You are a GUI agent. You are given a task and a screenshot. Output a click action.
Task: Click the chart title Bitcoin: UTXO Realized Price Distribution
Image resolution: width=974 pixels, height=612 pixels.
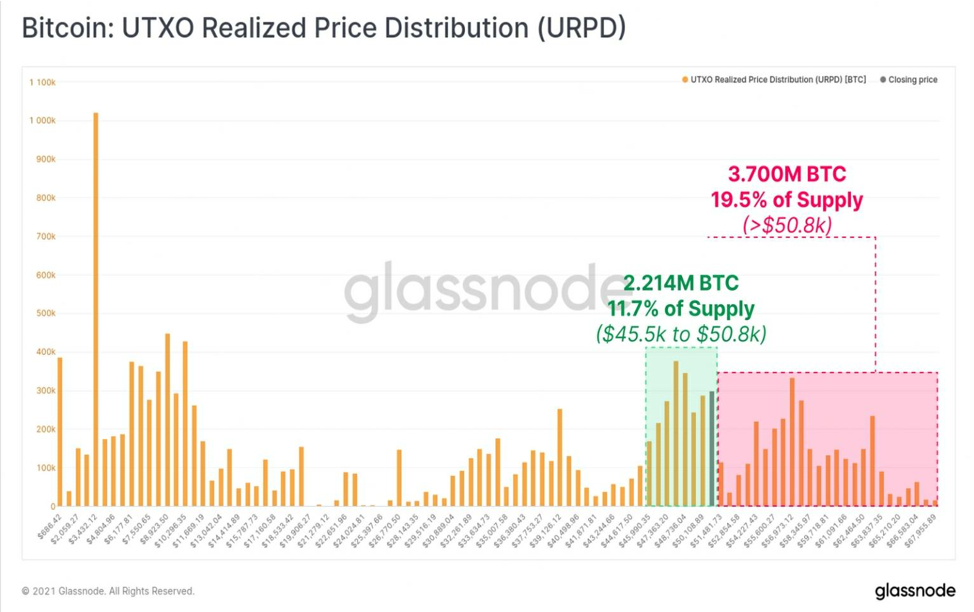(x=324, y=28)
